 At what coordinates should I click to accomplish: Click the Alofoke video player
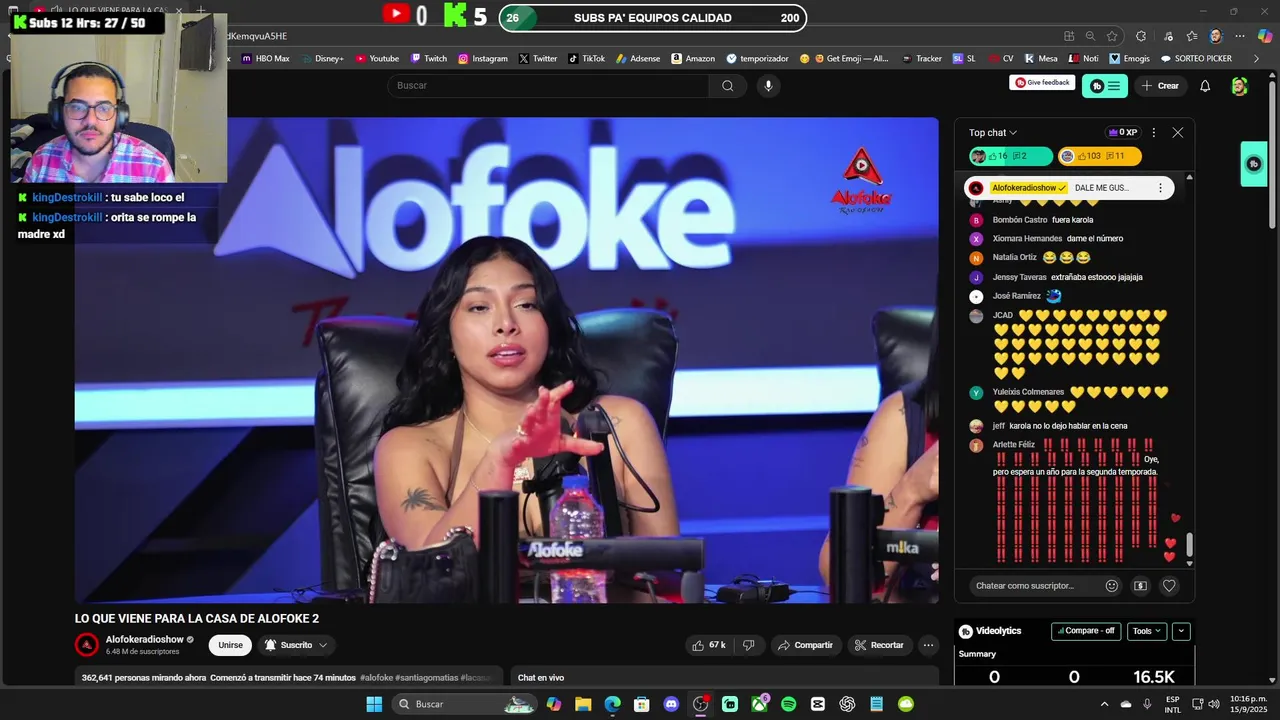506,360
